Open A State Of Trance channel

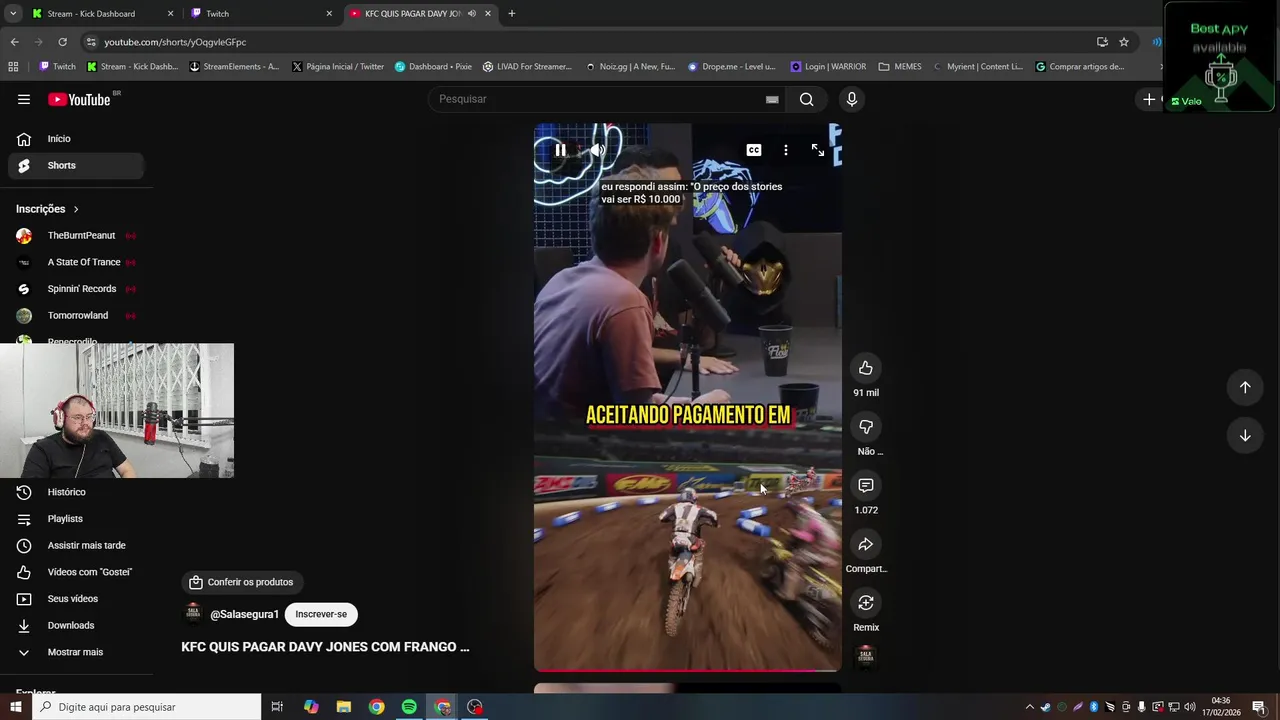click(76, 262)
